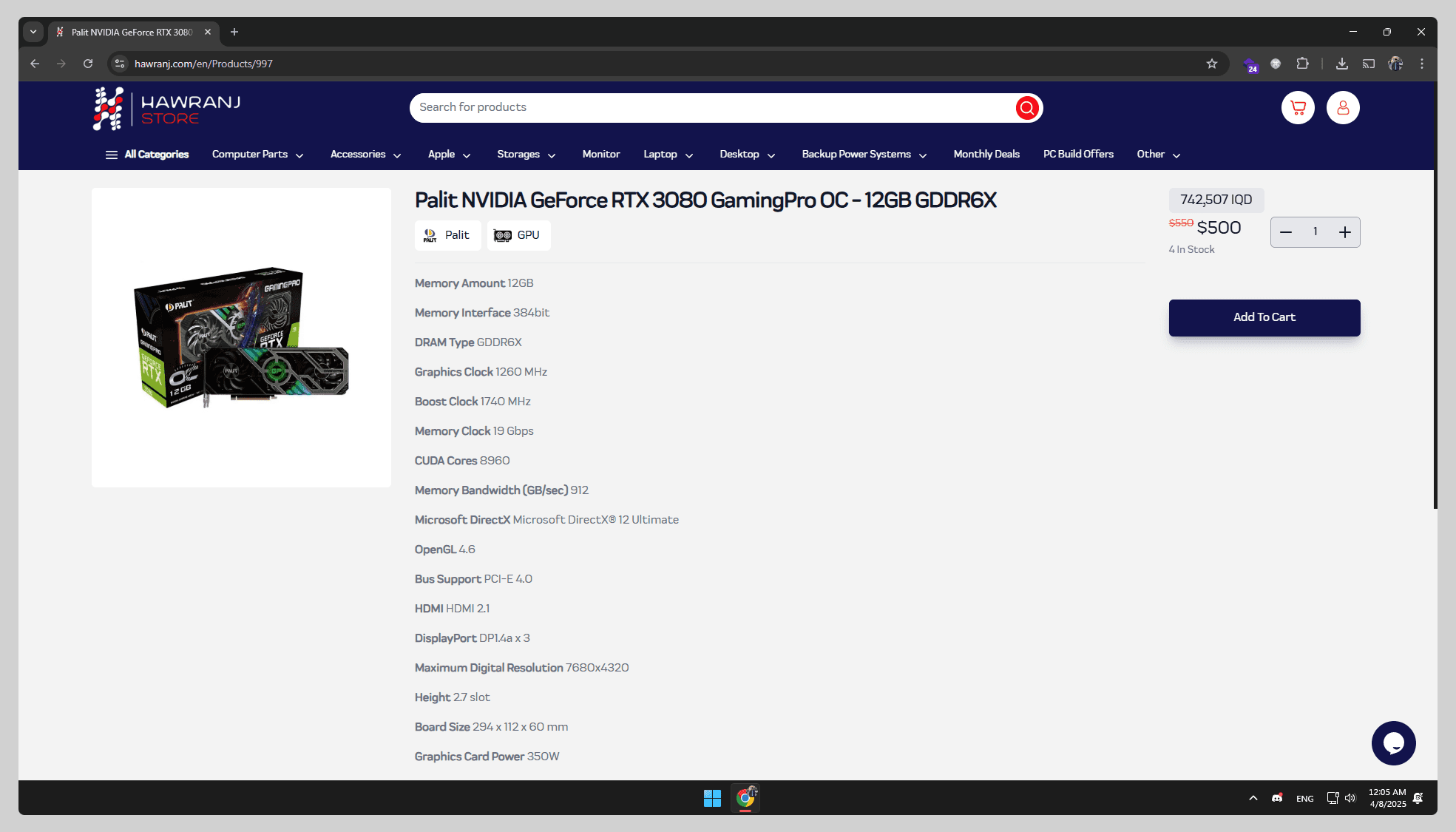
Task: Open the Monthly Deals page
Action: (986, 155)
